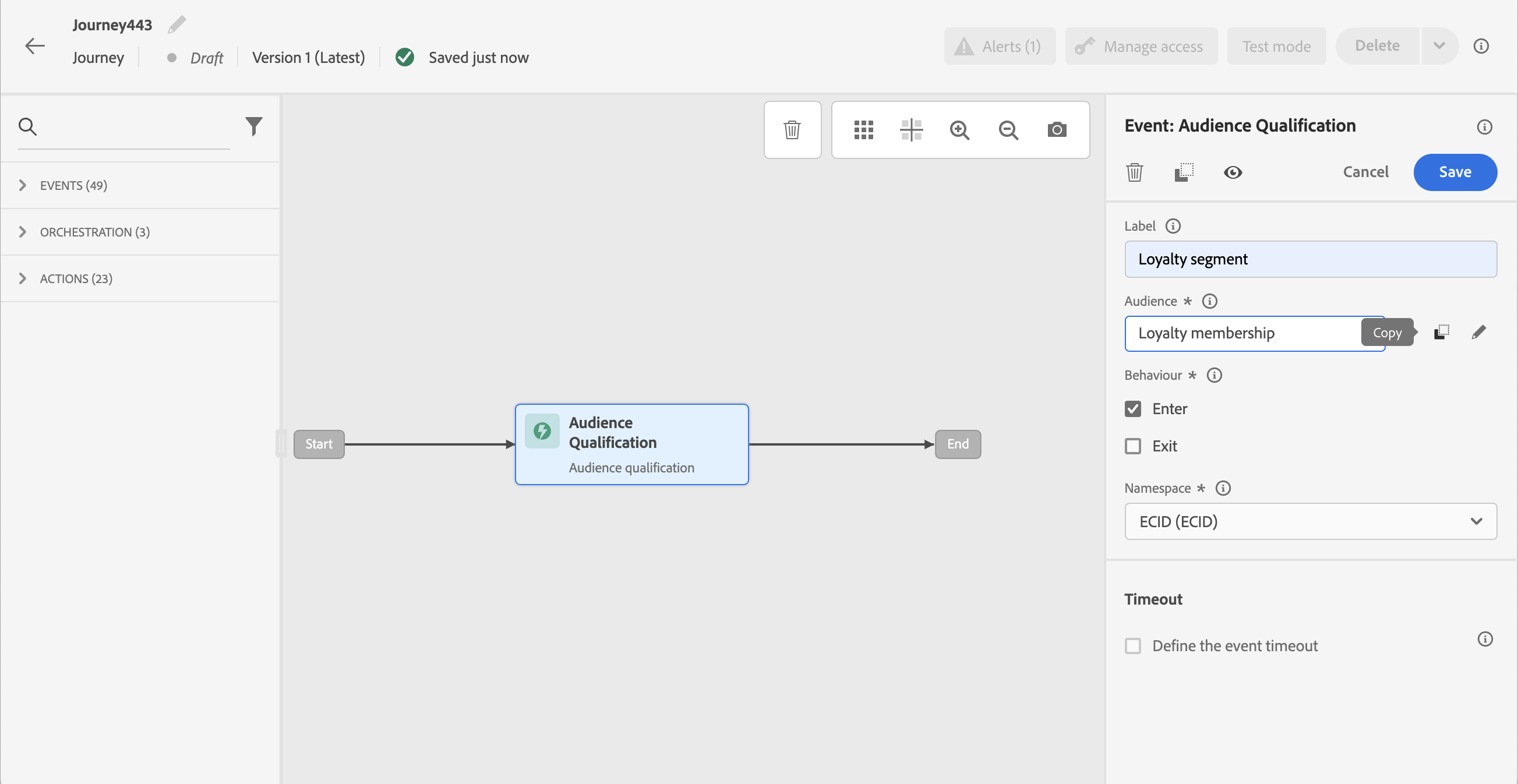This screenshot has height=784, width=1518.
Task: Open the filter funnel in left palette
Action: click(x=253, y=126)
